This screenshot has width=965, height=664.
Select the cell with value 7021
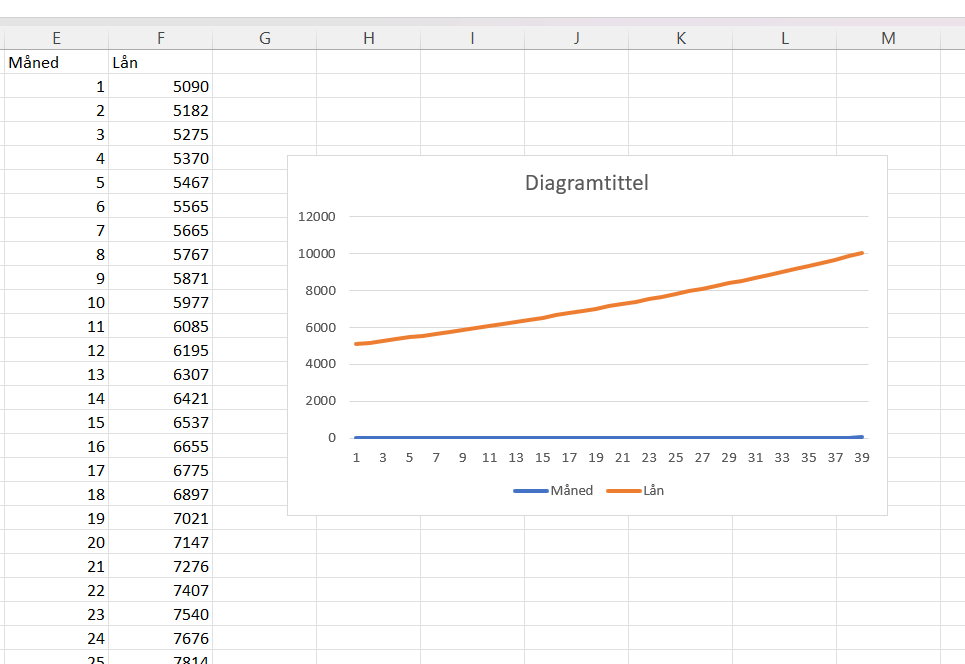[160, 518]
